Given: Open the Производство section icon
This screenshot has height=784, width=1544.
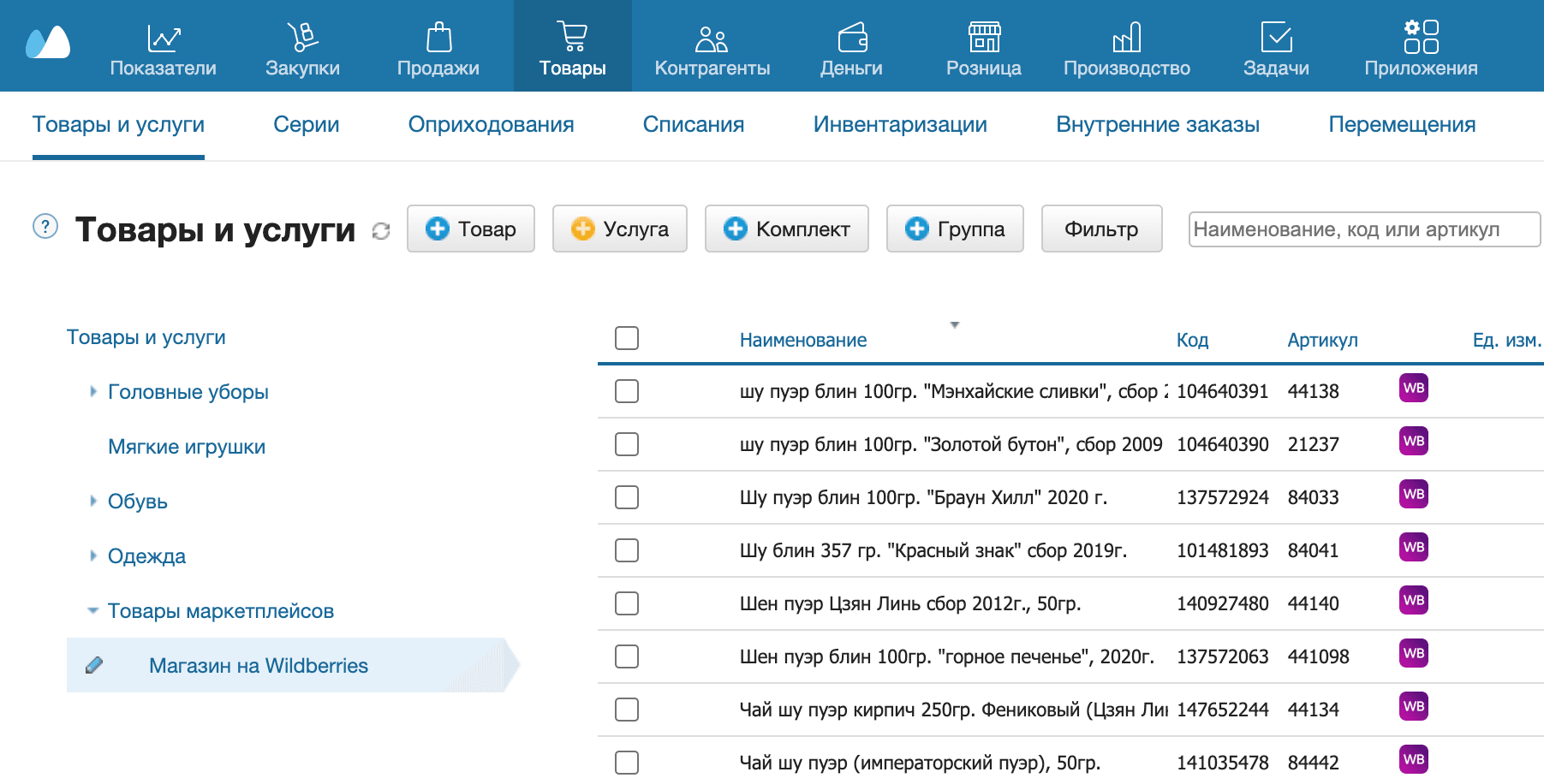Looking at the screenshot, I should click(1126, 36).
